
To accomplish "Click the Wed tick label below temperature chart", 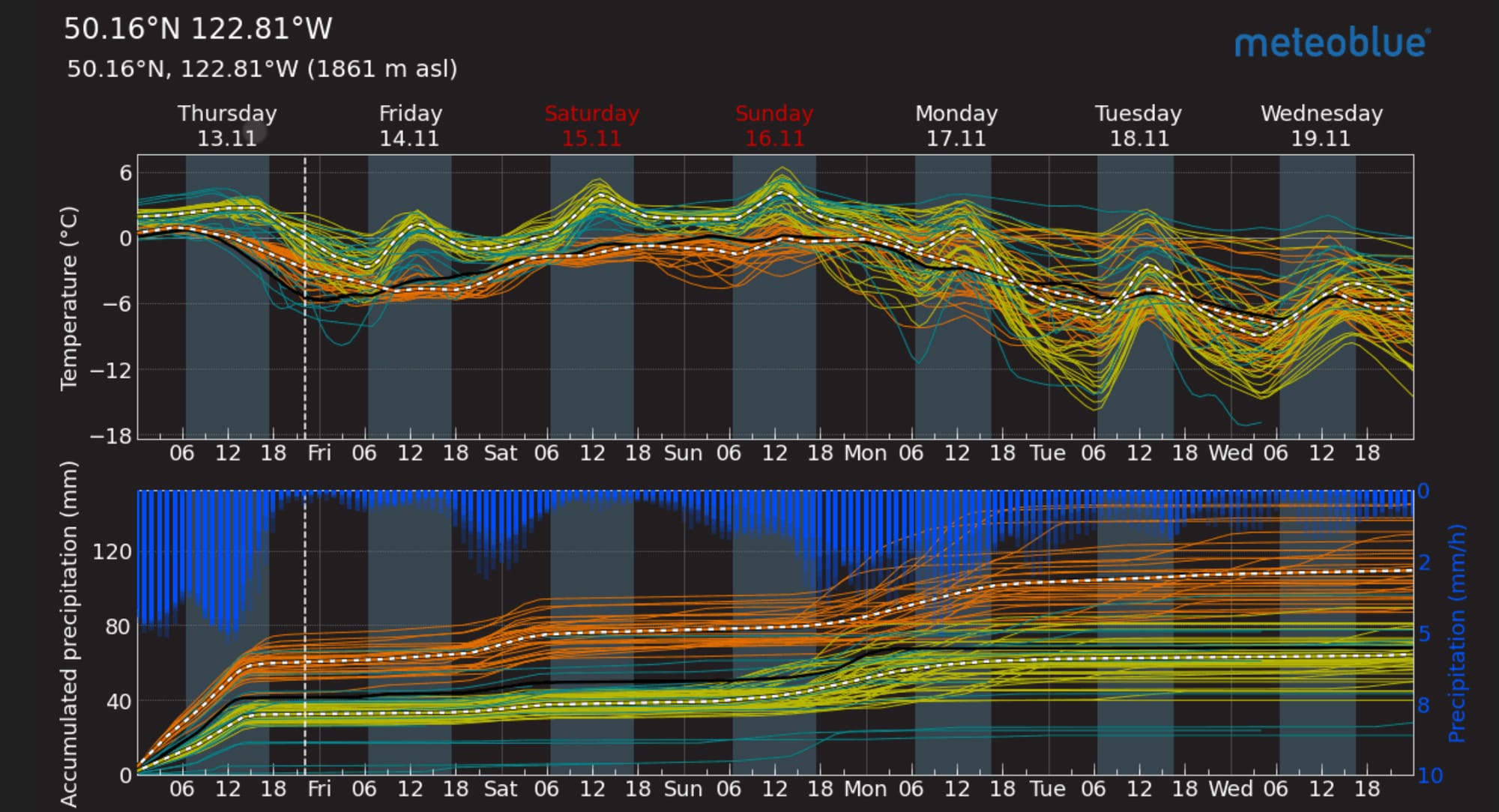I will click(x=1230, y=453).
